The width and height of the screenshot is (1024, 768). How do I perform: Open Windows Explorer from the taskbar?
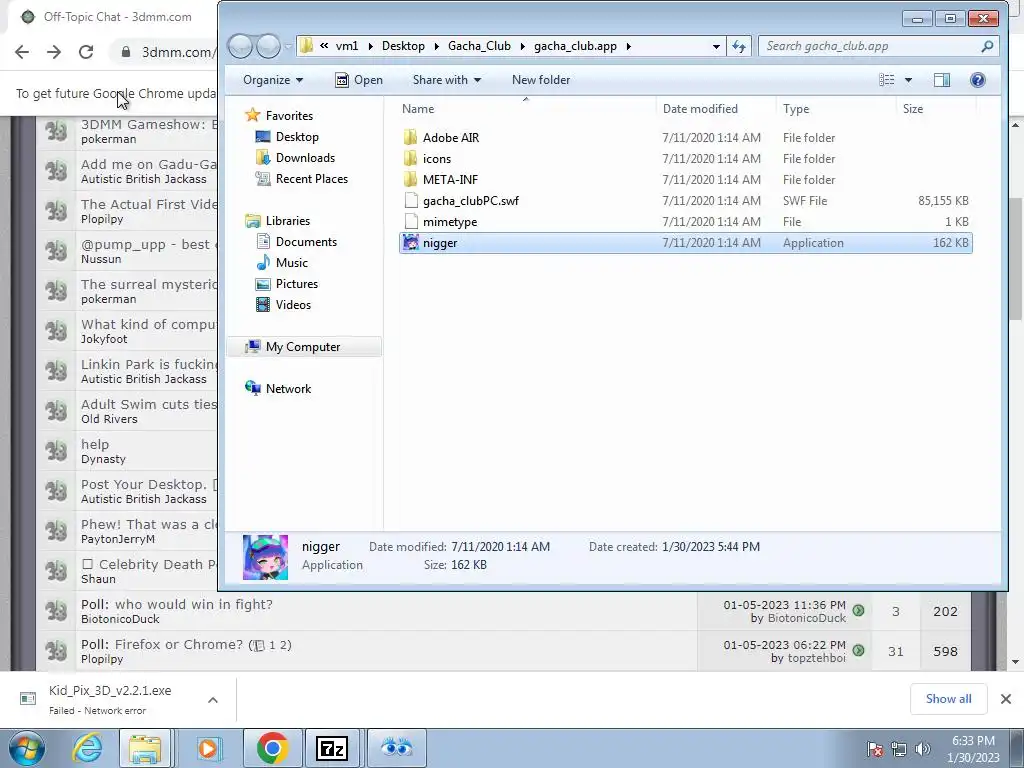point(145,748)
